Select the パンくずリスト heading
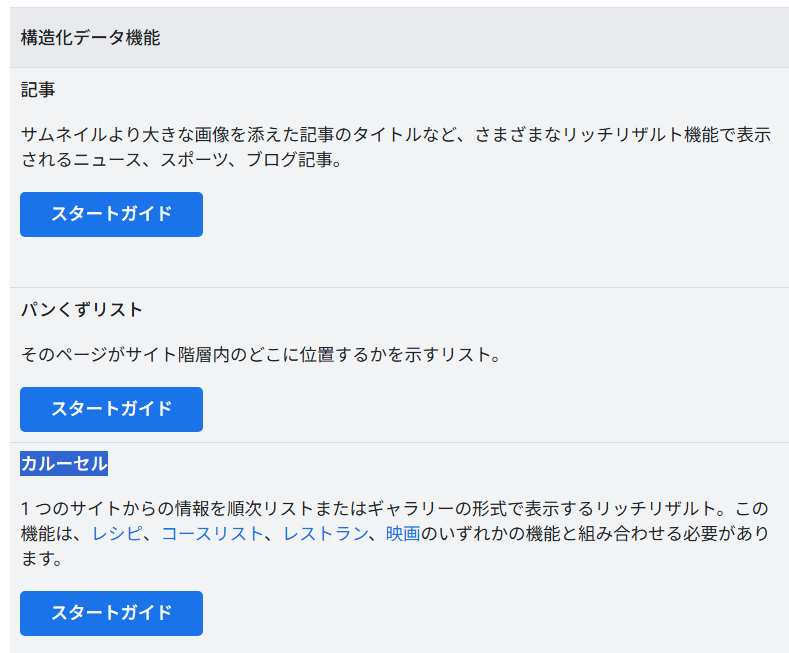The width and height of the screenshot is (789, 653). coord(82,310)
